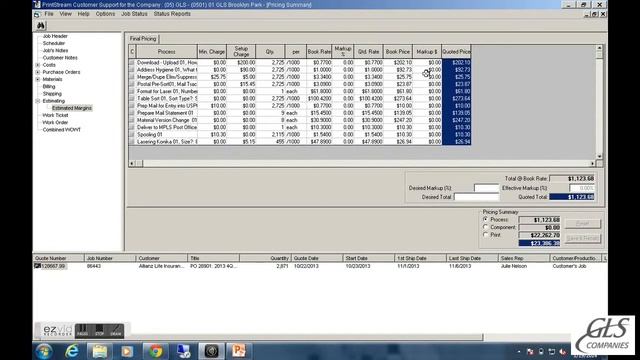640x360 pixels.
Task: Open Work Ticket in the tree
Action: pyautogui.click(x=56, y=115)
